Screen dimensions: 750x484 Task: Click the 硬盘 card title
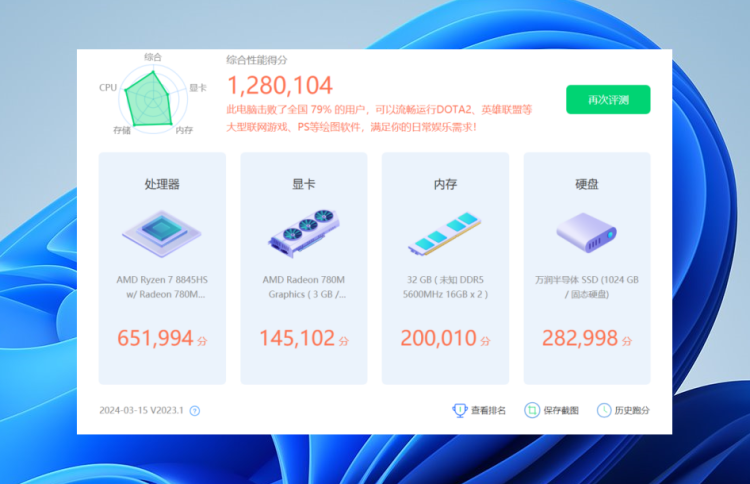(587, 184)
